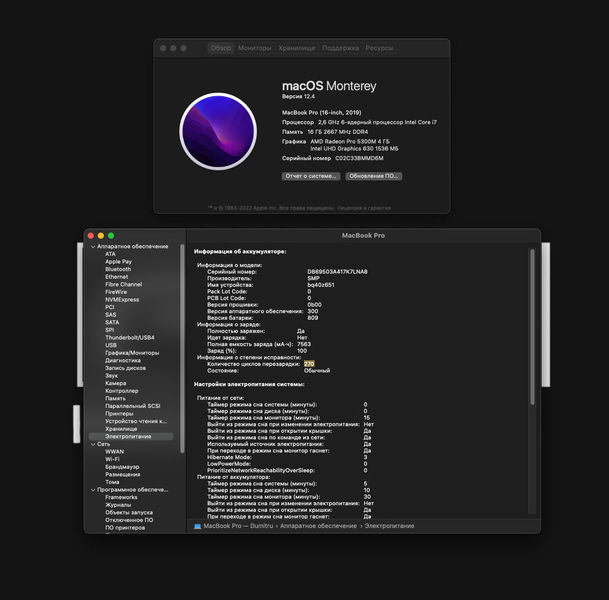Select Журналы in the sidebar
Image resolution: width=609 pixels, height=600 pixels.
(118, 505)
